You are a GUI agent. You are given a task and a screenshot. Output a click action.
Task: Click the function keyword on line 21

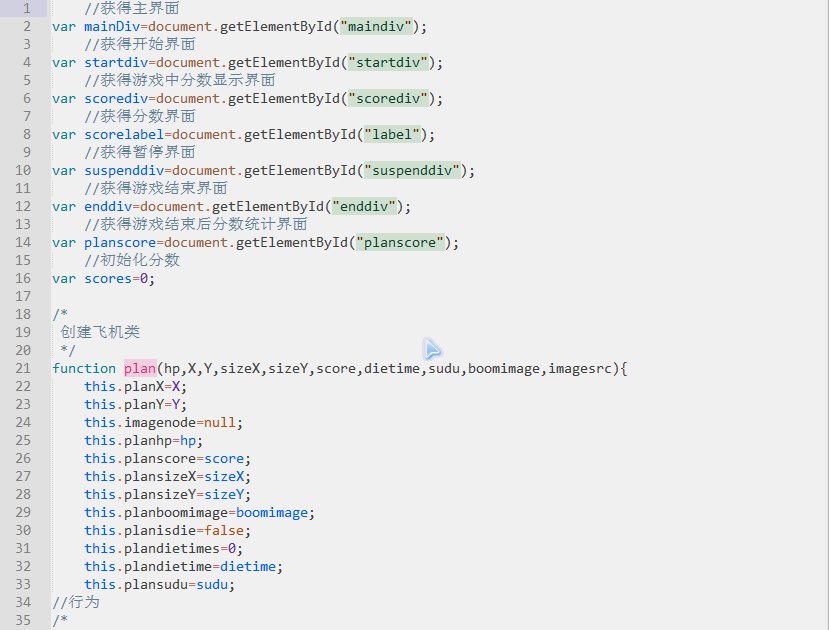84,368
